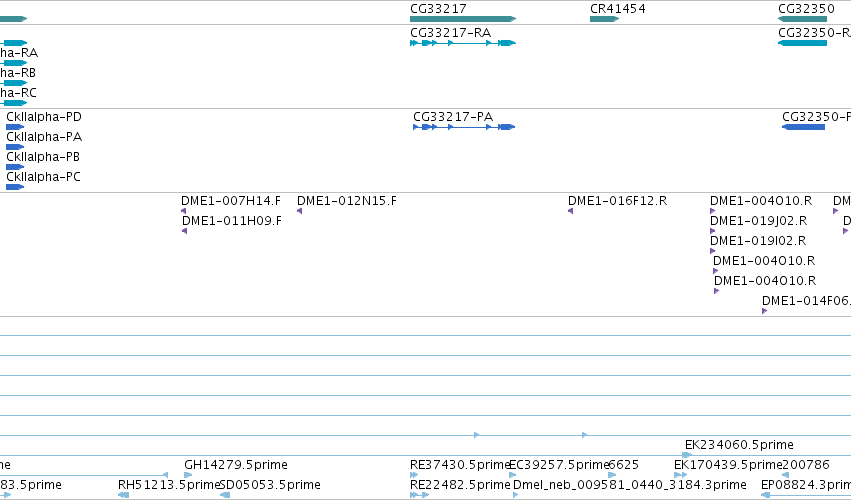
Task: Select the CkIIalpha-PA protein label
Action: (44, 137)
